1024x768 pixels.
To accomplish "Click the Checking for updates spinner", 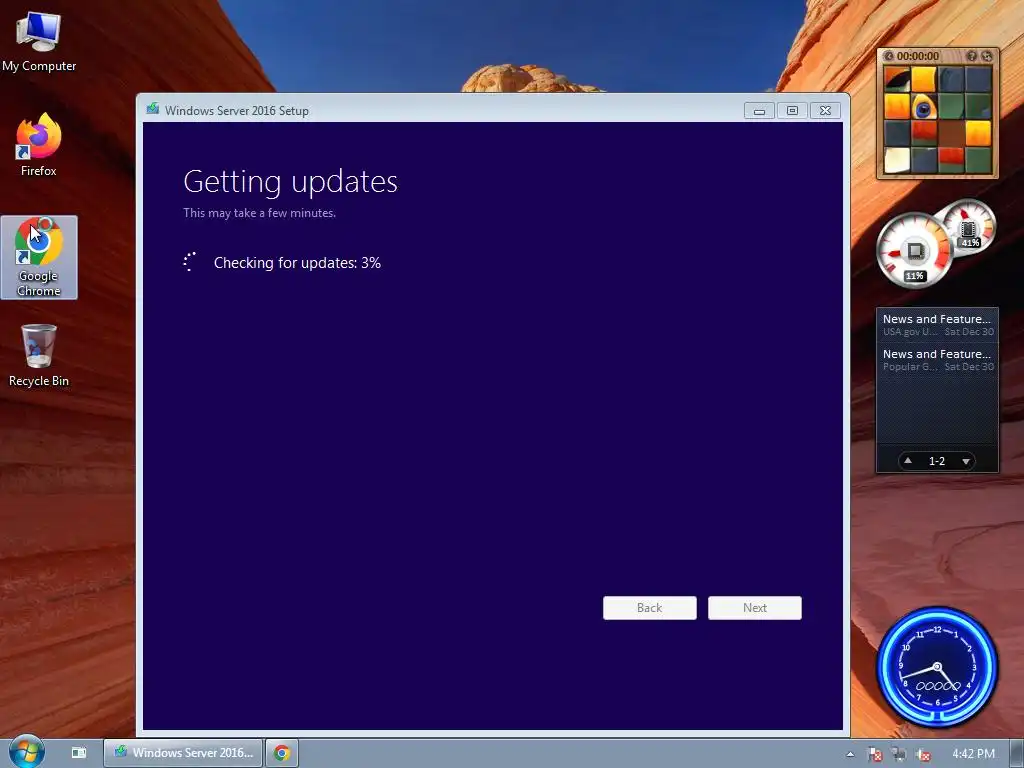I will [x=190, y=262].
